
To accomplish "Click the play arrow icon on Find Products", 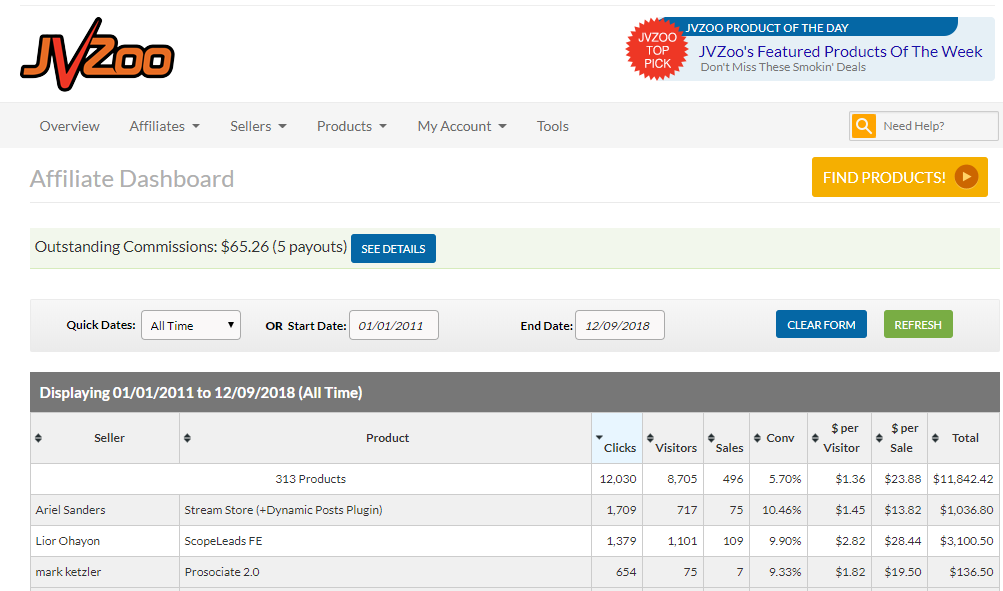I will [x=967, y=177].
